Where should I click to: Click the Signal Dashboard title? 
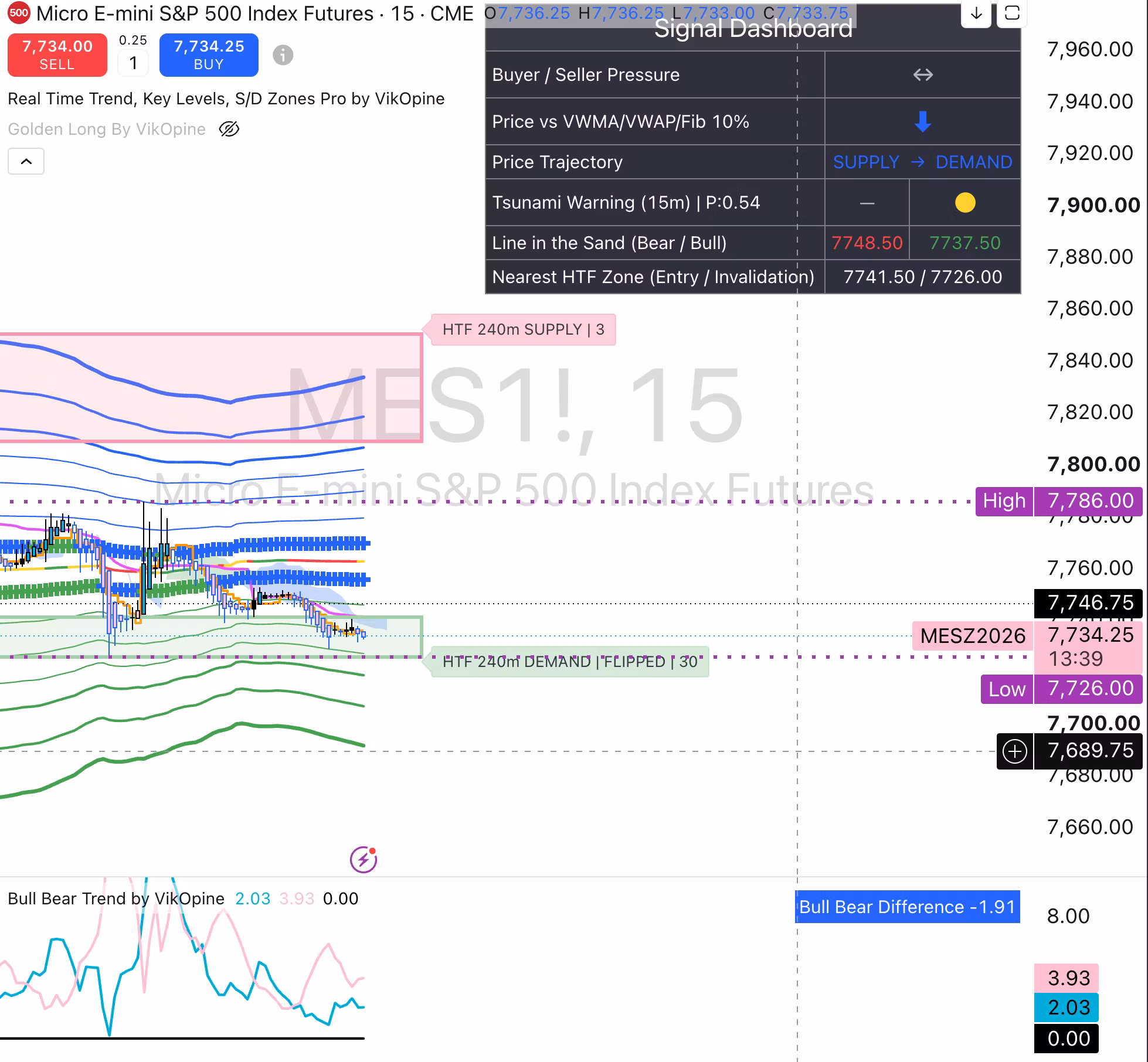753,29
